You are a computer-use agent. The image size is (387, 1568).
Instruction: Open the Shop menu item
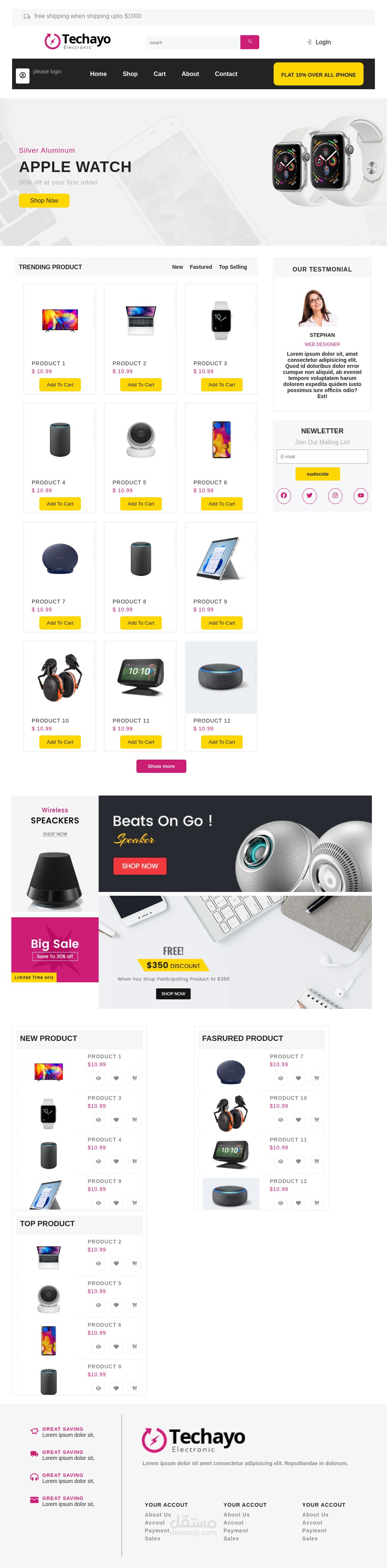click(130, 74)
